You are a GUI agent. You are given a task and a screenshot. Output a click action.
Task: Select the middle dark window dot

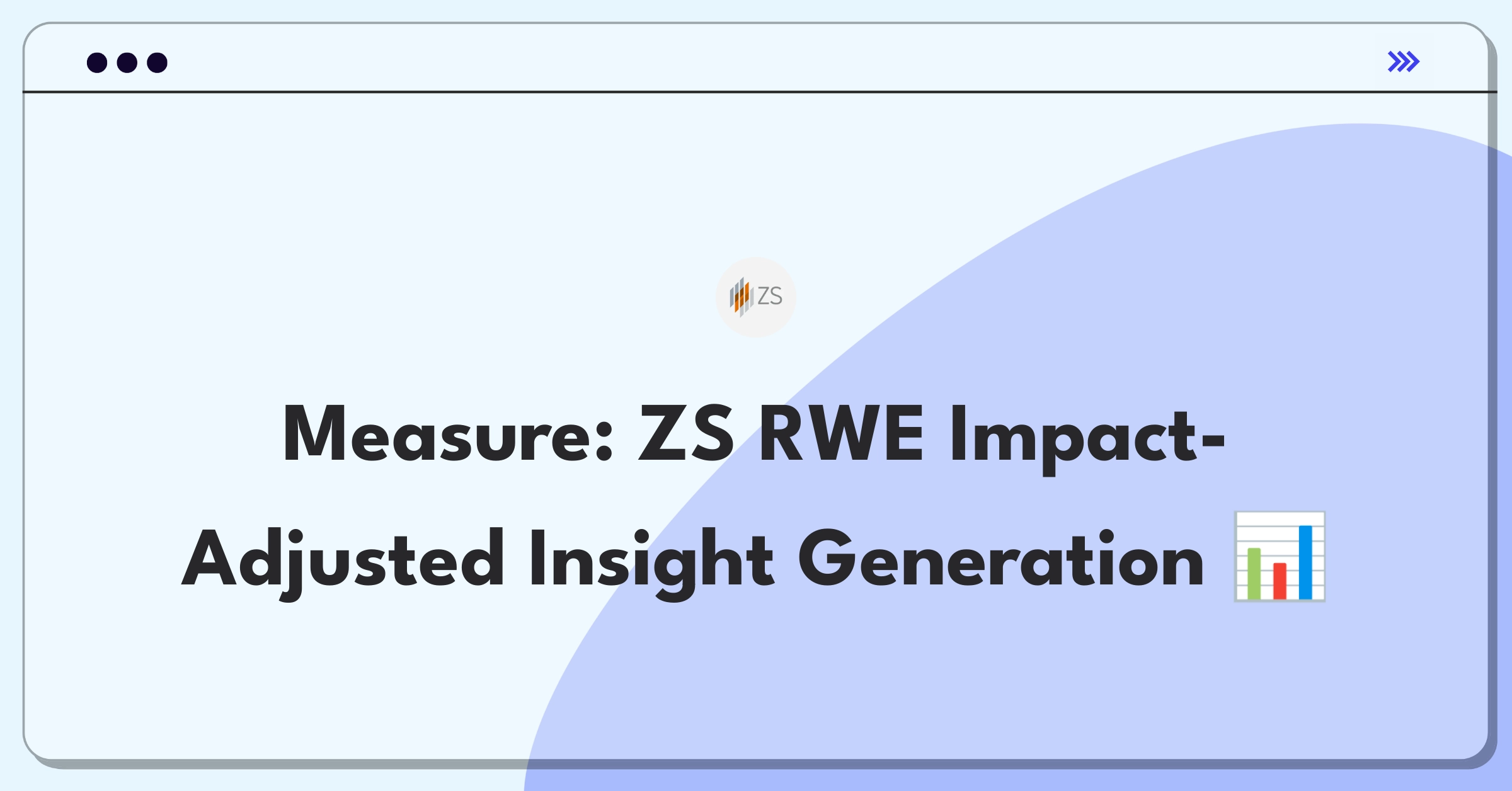(127, 62)
